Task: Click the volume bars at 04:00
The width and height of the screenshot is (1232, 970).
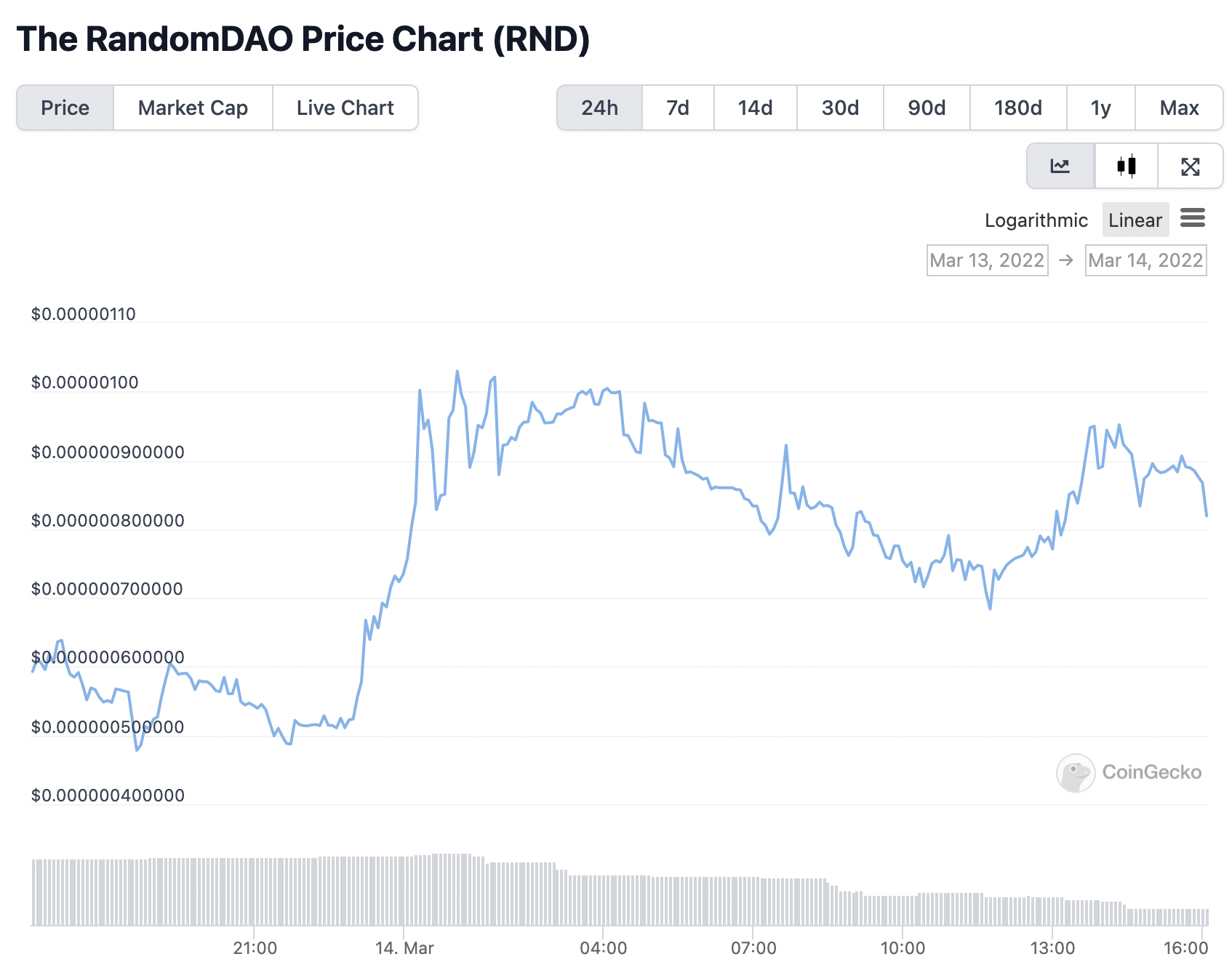Action: [602, 899]
